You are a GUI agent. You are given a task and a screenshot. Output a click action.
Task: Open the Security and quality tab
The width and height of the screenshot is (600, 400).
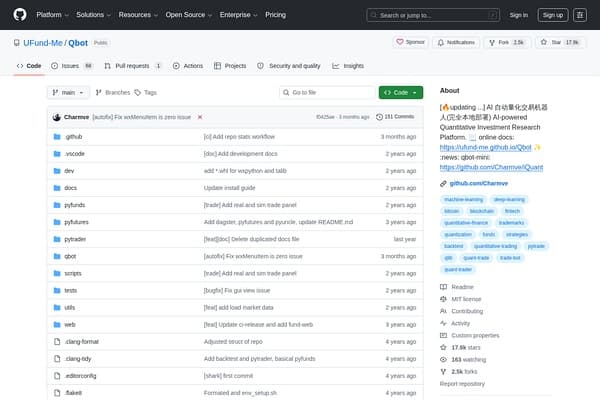289,66
